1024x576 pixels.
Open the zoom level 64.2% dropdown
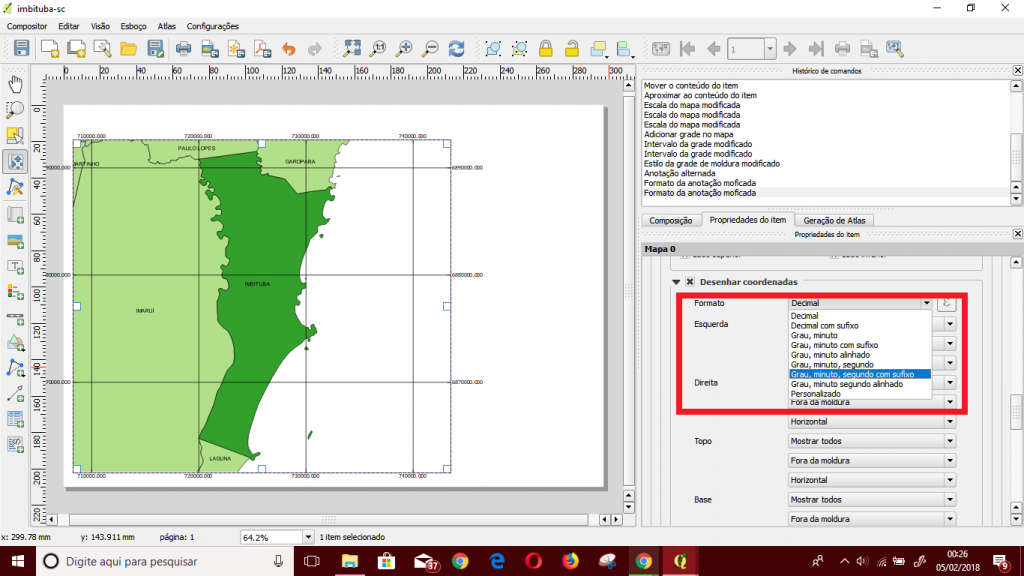tap(307, 537)
